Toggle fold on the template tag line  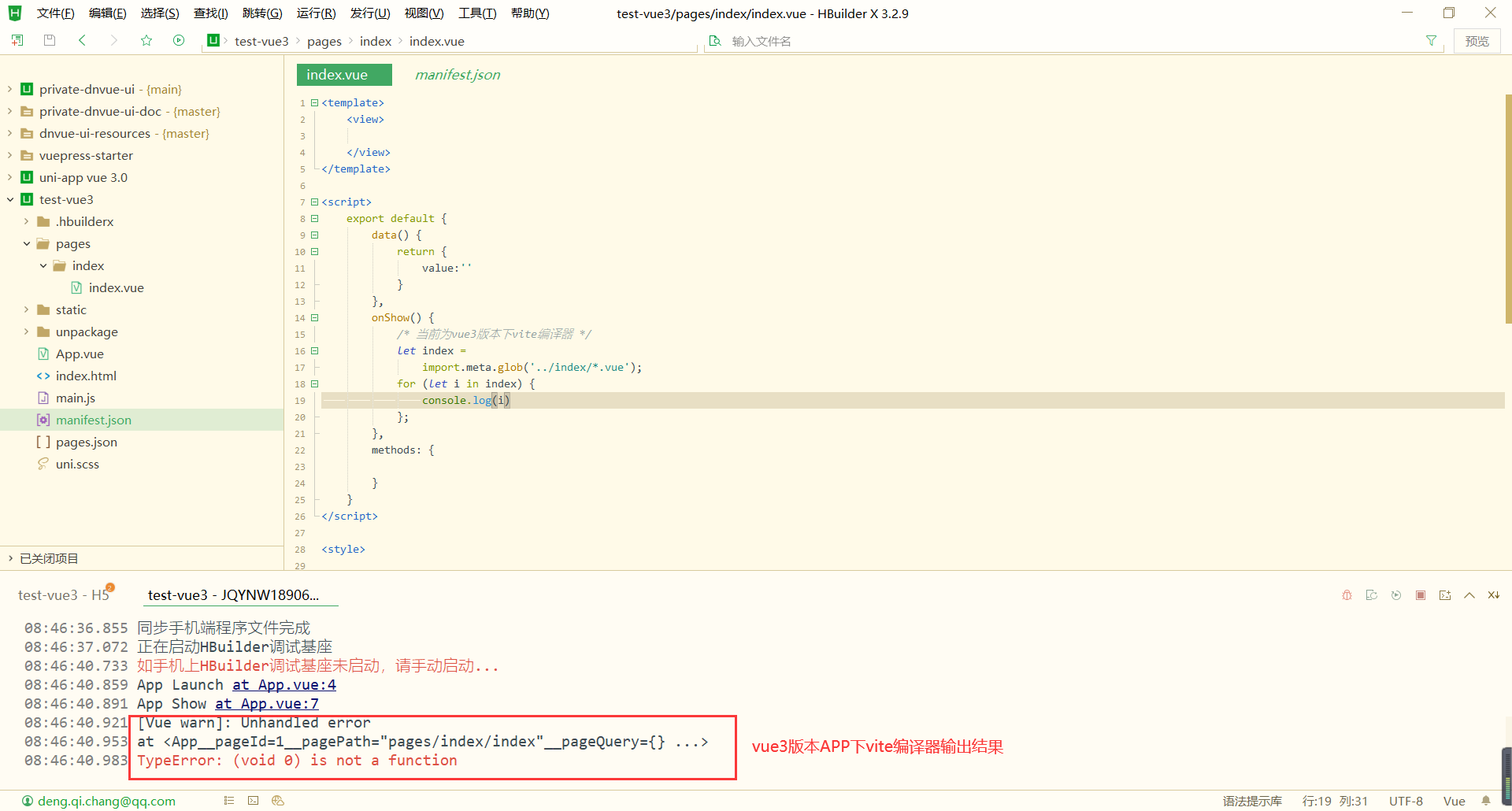[x=314, y=103]
